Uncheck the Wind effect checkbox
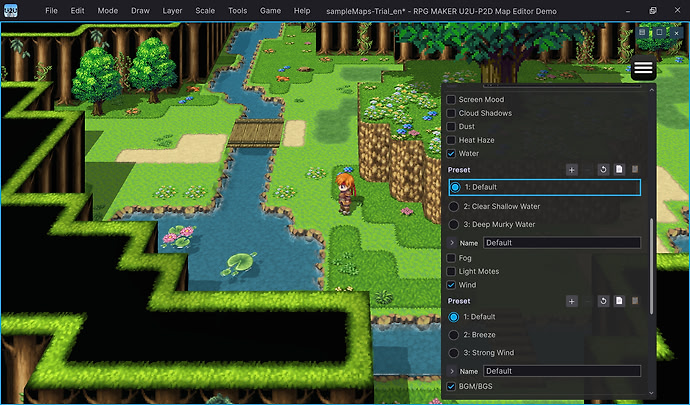 (x=451, y=285)
